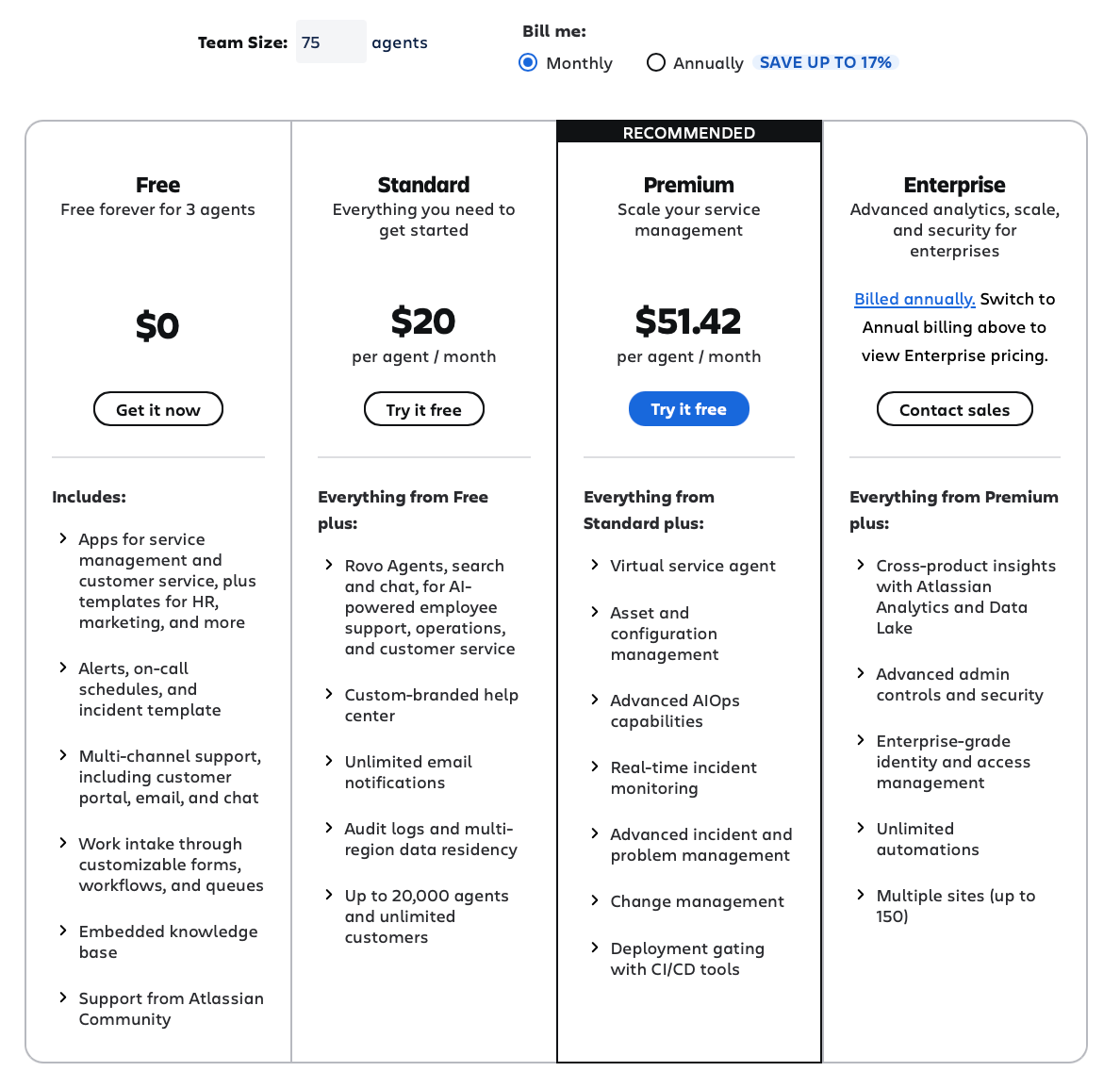Expand Cross-product insights feature details
Screen dimensions: 1120x1088
859,565
